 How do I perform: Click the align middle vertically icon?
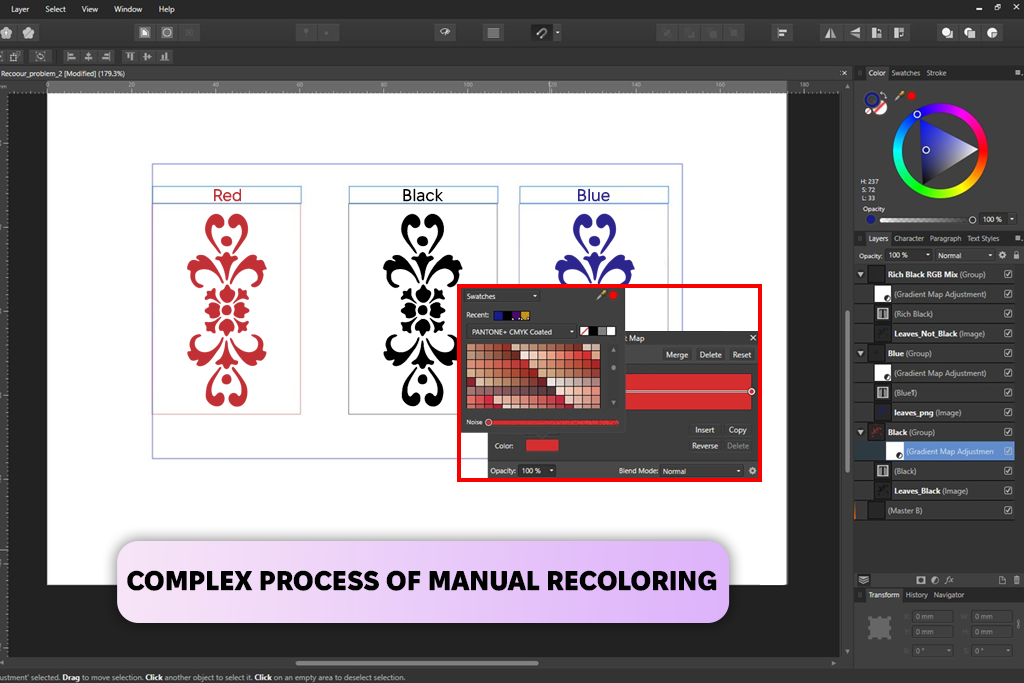coord(147,57)
